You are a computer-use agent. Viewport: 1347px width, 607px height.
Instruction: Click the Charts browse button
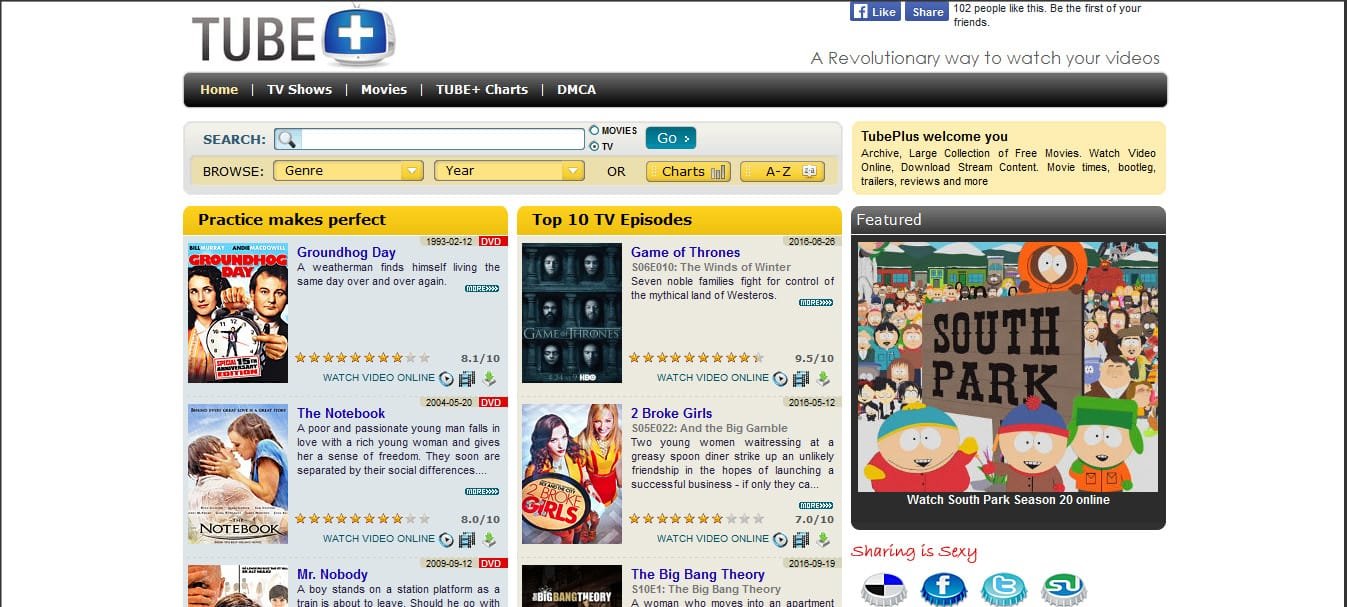(x=688, y=171)
